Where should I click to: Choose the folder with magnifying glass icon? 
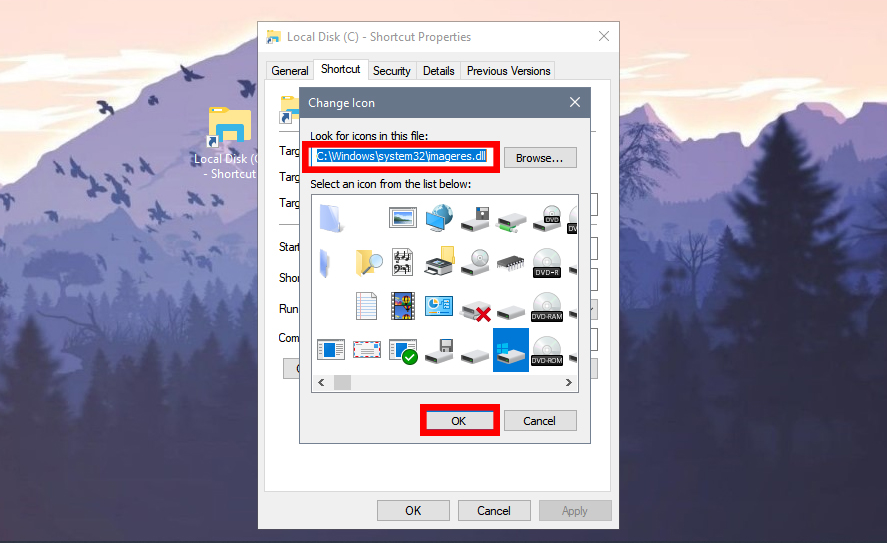pos(368,262)
